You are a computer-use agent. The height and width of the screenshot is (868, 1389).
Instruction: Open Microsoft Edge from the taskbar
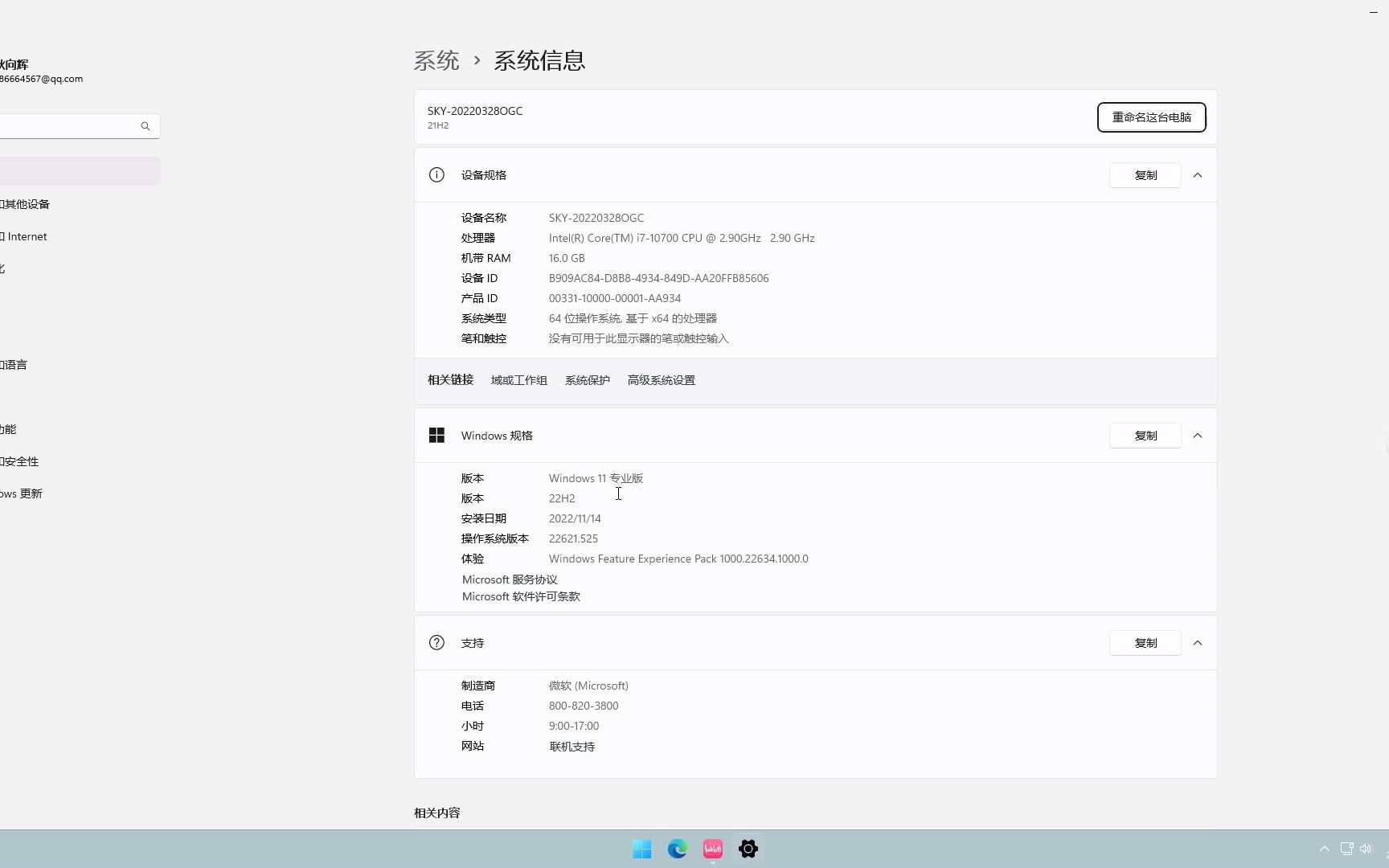coord(677,849)
